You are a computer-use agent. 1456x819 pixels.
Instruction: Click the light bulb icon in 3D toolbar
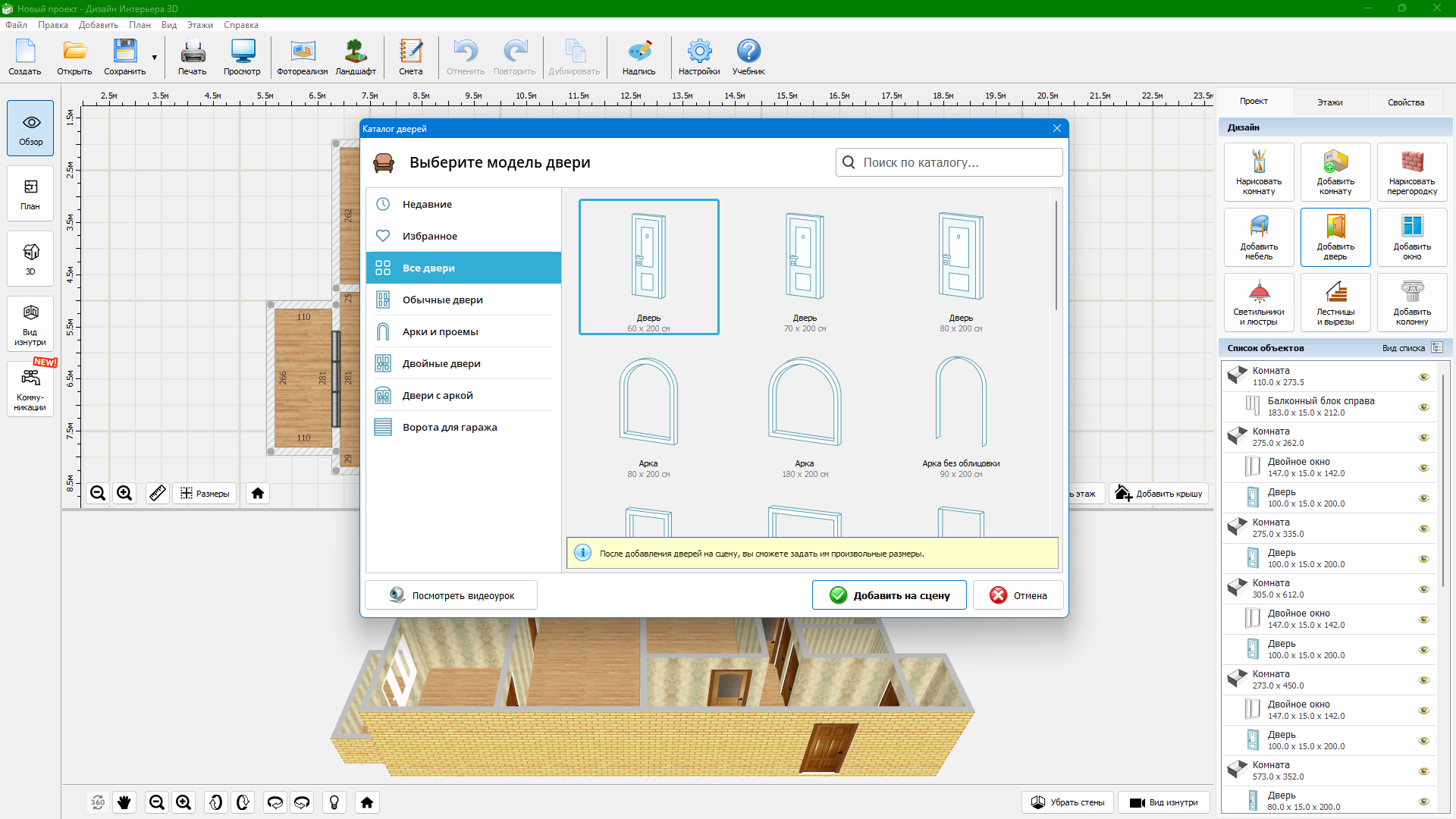pyautogui.click(x=334, y=802)
